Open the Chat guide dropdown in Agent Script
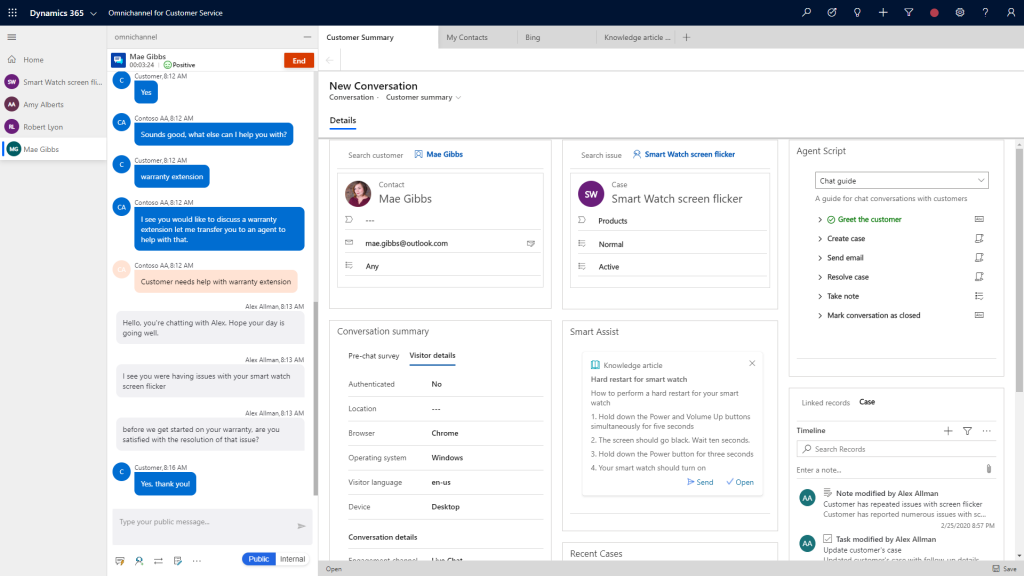This screenshot has width=1024, height=576. click(900, 178)
